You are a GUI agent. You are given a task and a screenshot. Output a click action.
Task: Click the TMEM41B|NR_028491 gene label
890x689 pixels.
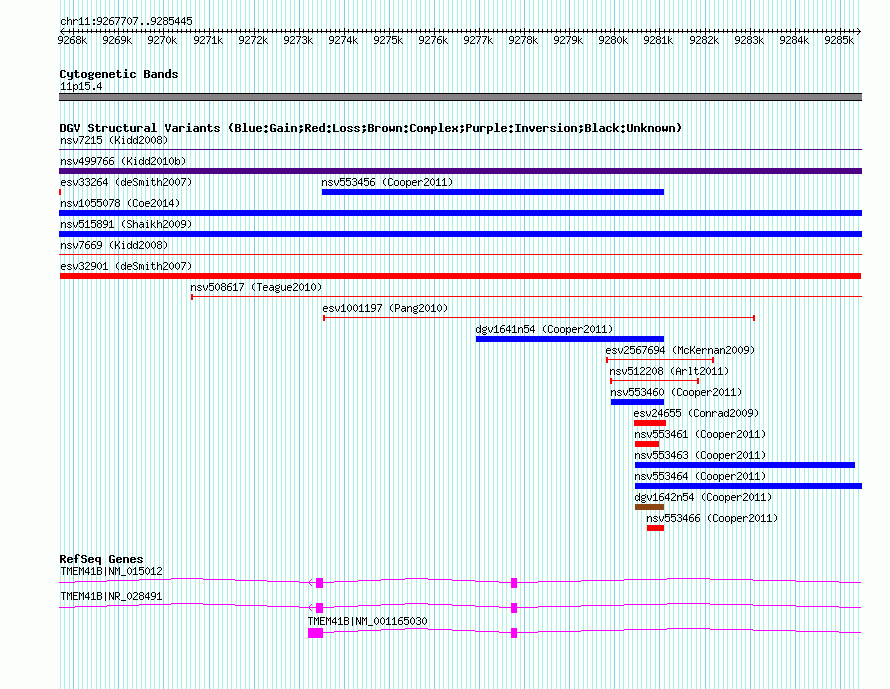(x=111, y=596)
